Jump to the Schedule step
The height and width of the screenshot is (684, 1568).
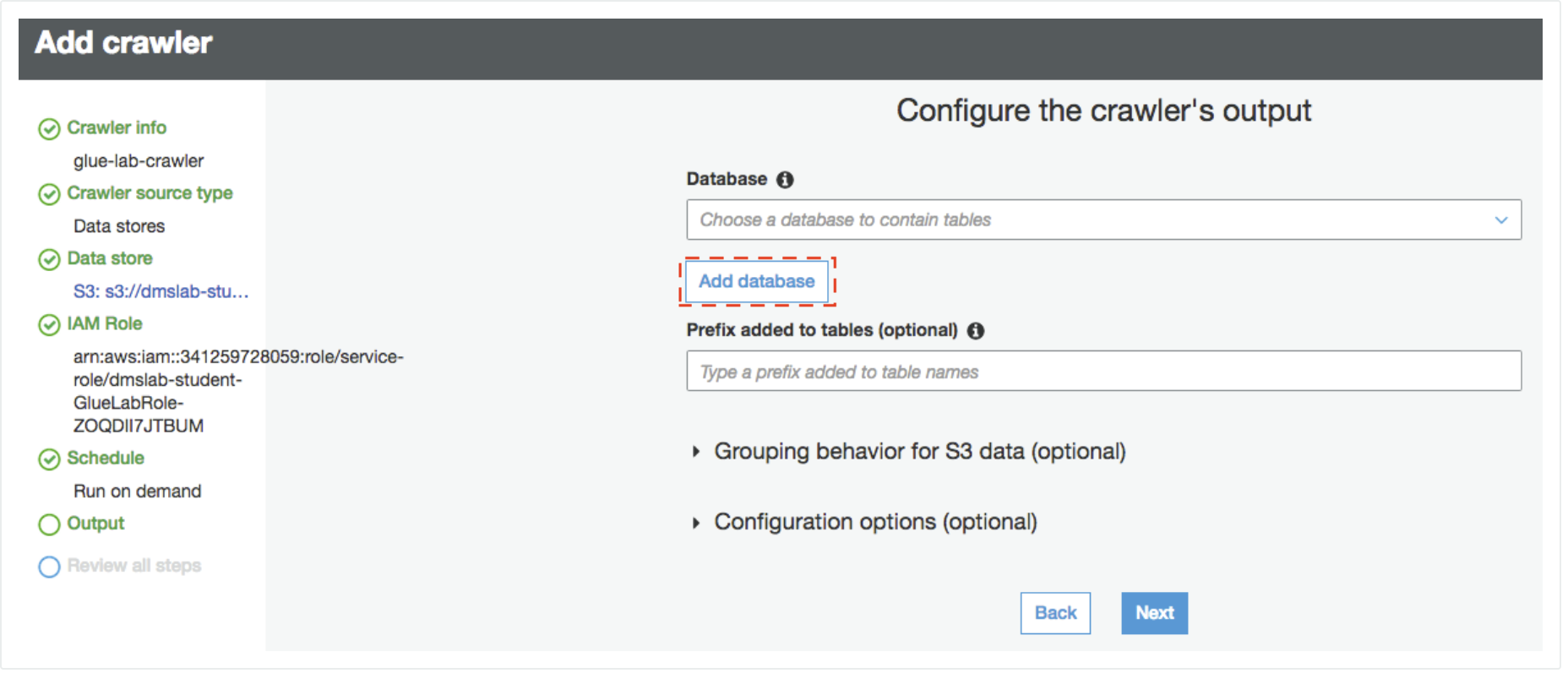[x=106, y=459]
